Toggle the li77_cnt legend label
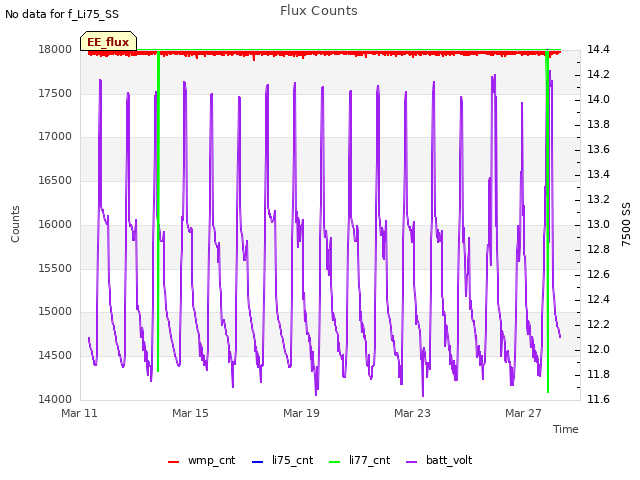Image resolution: width=640 pixels, height=480 pixels. coord(369,460)
